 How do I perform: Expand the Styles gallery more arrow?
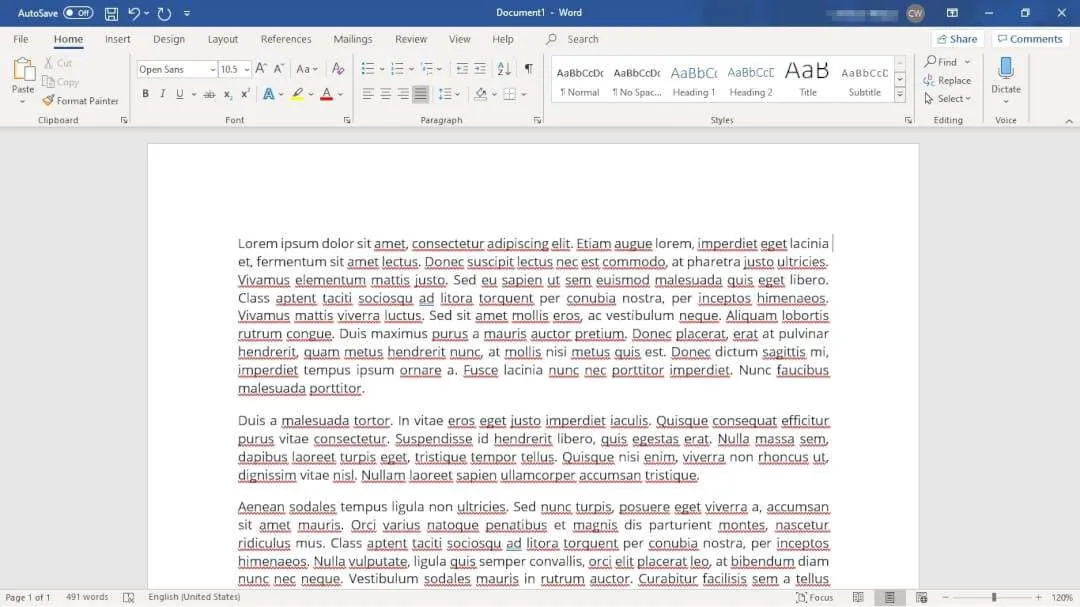click(x=900, y=94)
